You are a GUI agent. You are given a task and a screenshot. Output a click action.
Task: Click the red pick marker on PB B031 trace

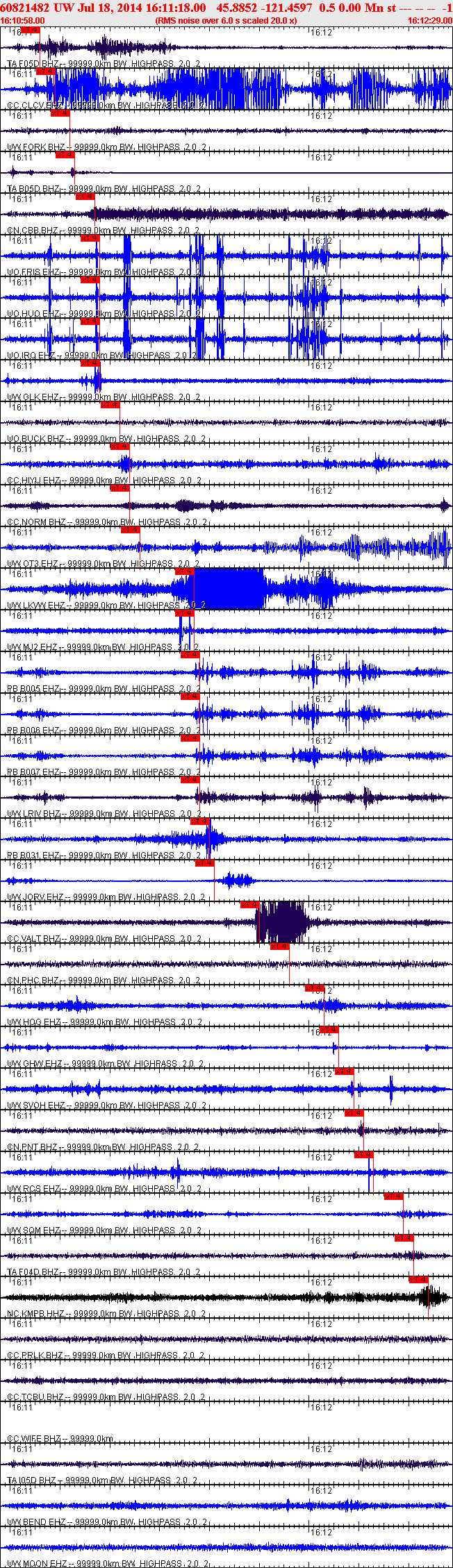(200, 821)
